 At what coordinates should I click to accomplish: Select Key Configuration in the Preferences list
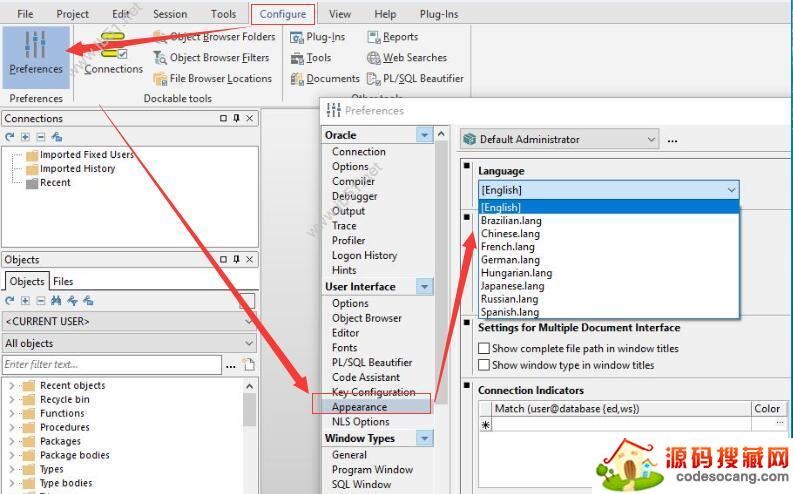374,392
